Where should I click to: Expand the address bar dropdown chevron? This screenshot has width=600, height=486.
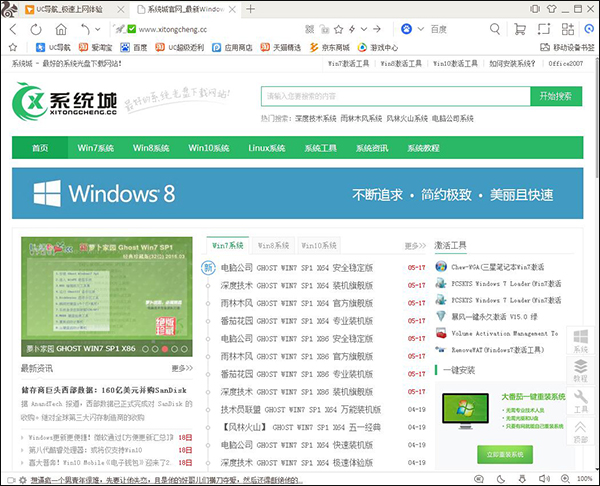[364, 29]
